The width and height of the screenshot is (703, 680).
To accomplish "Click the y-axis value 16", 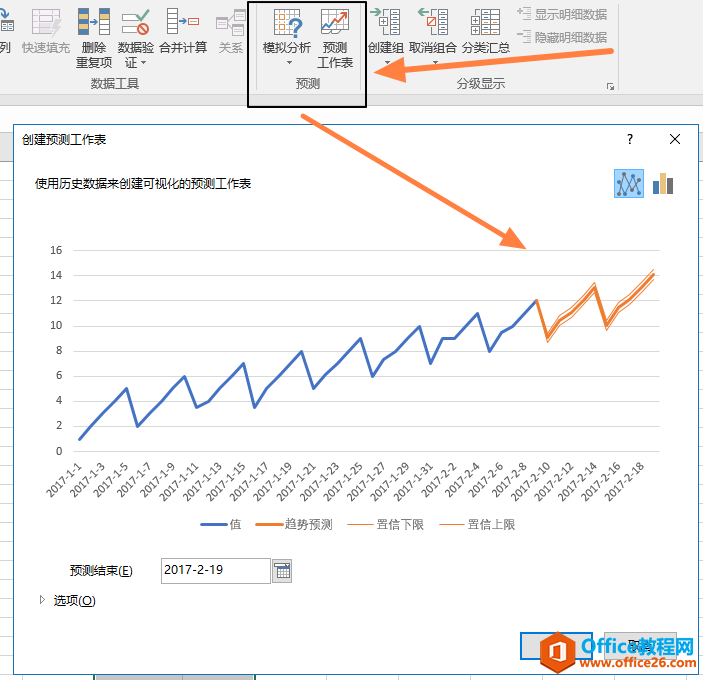I will click(x=56, y=250).
